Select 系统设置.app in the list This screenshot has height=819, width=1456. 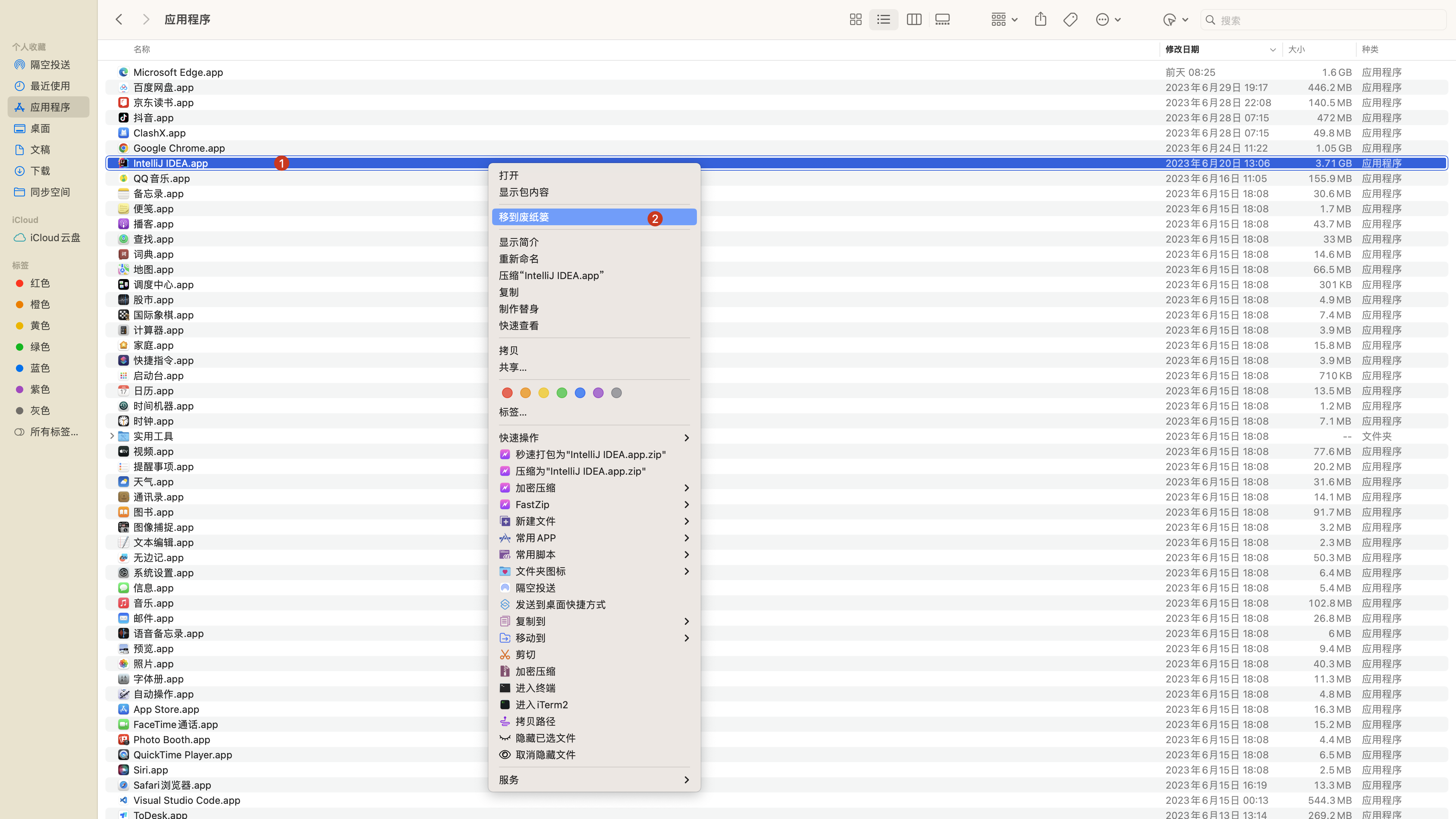[x=777, y=573]
